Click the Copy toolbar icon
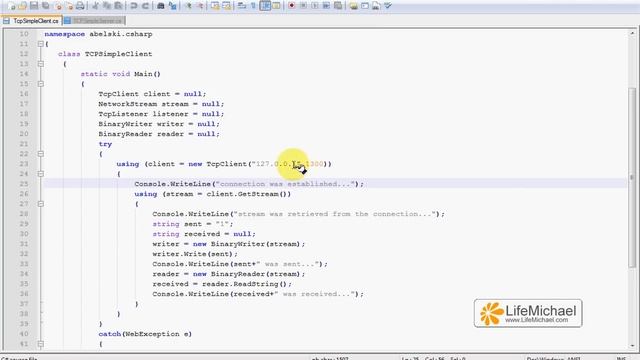640x360 pixels. pyautogui.click(x=107, y=6)
